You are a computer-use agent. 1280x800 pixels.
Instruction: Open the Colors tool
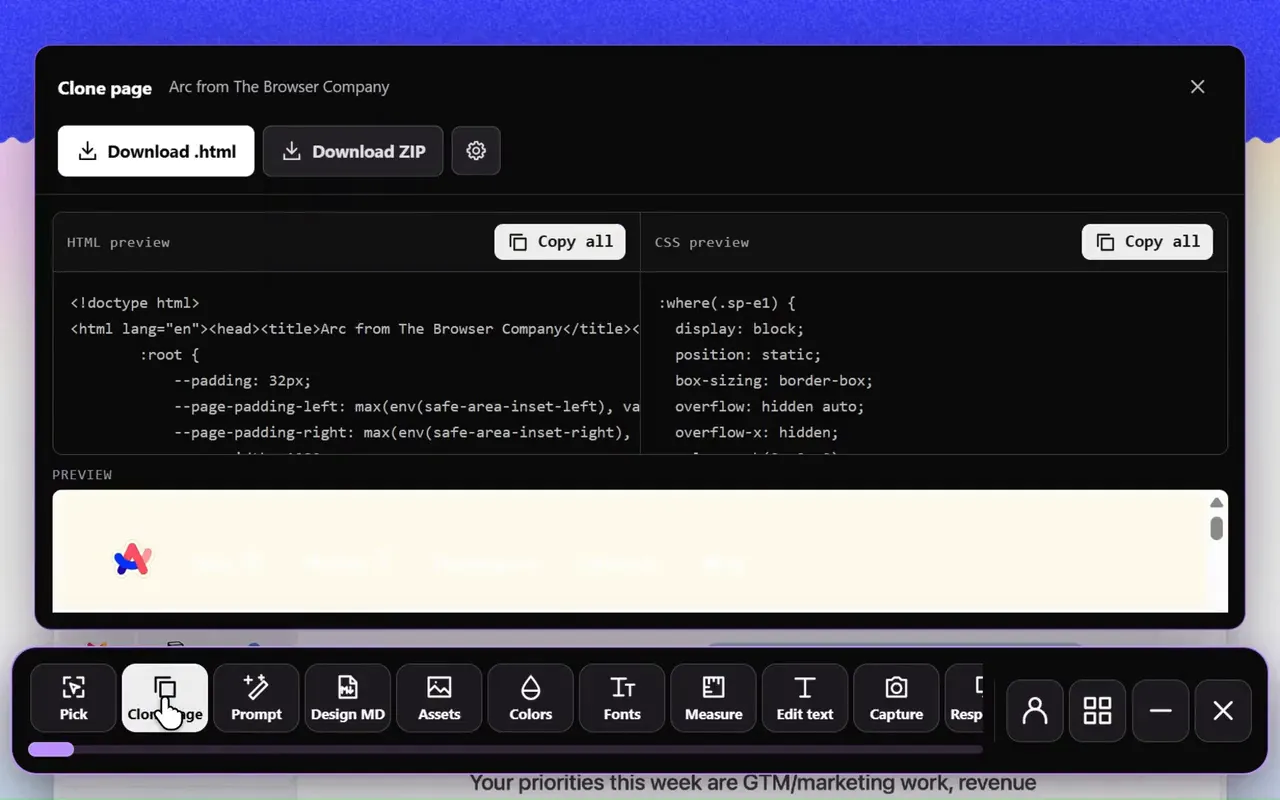[x=531, y=698]
